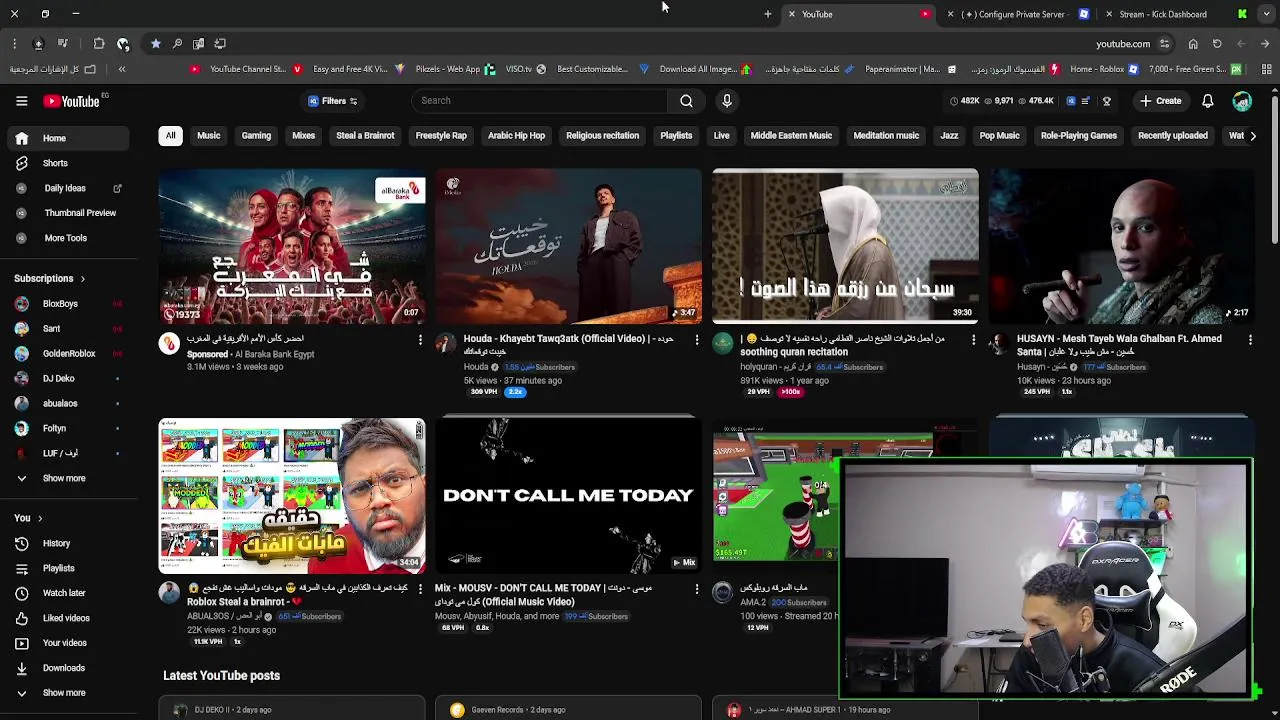Open the notifications bell
Image resolution: width=1280 pixels, height=720 pixels.
click(1207, 101)
